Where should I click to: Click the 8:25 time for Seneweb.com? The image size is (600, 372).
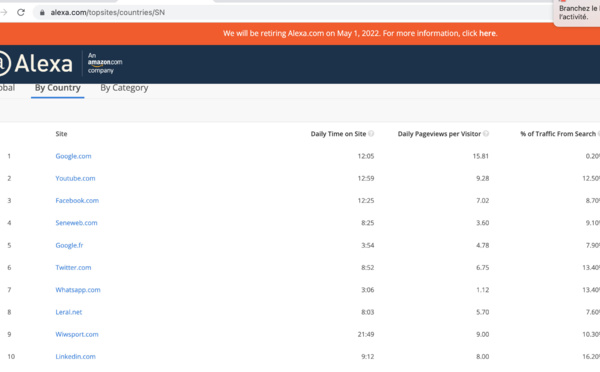click(368, 223)
